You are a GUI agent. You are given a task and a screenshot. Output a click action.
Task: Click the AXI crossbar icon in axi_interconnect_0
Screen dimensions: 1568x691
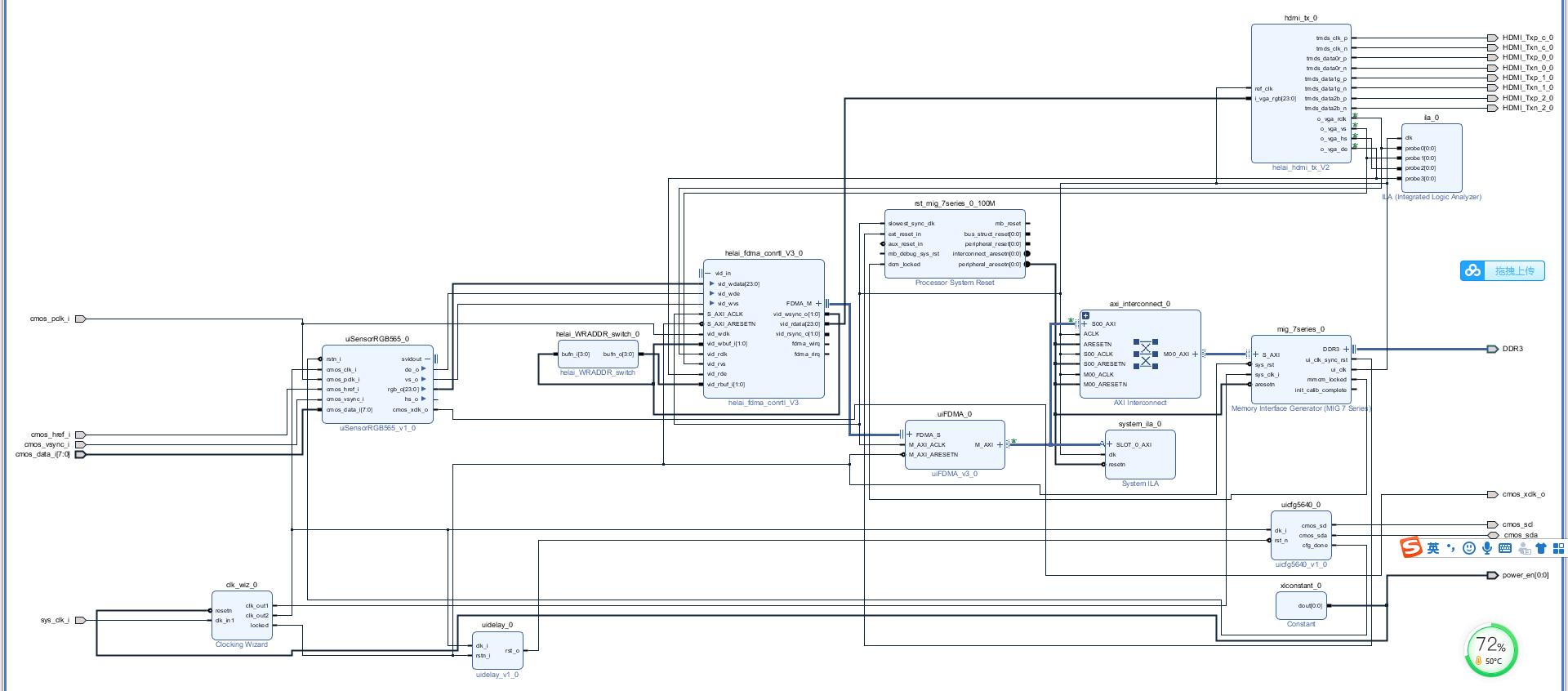click(1145, 354)
